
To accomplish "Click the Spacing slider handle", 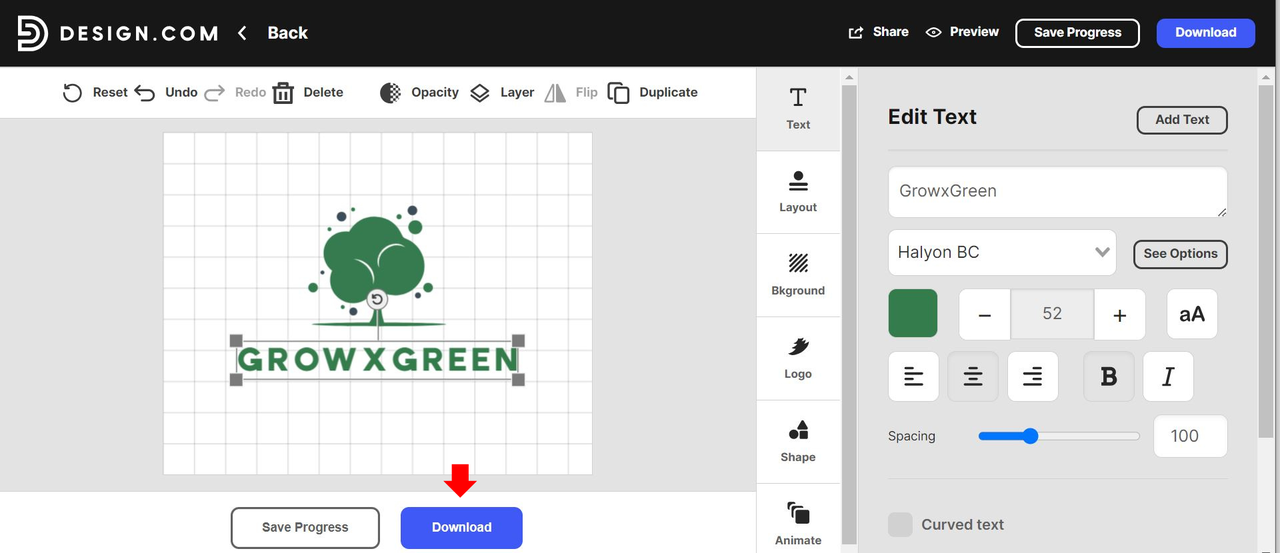I will (x=1030, y=436).
